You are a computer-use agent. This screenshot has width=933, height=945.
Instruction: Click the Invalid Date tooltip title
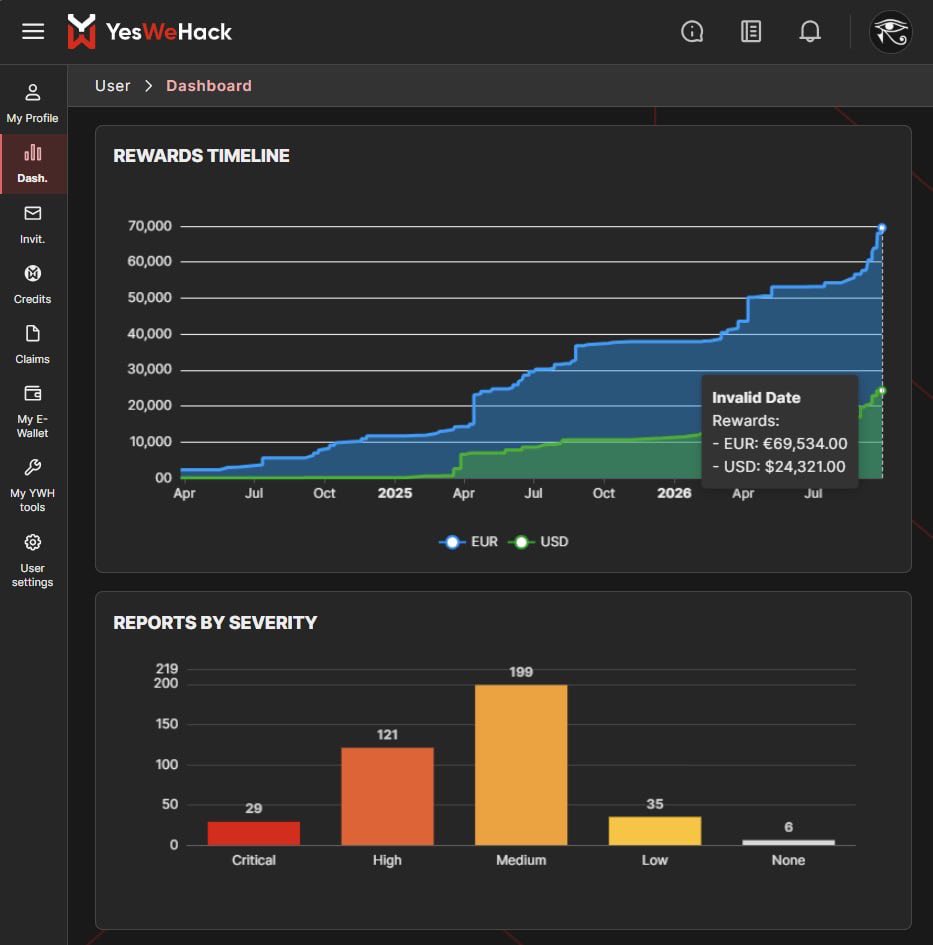point(756,398)
